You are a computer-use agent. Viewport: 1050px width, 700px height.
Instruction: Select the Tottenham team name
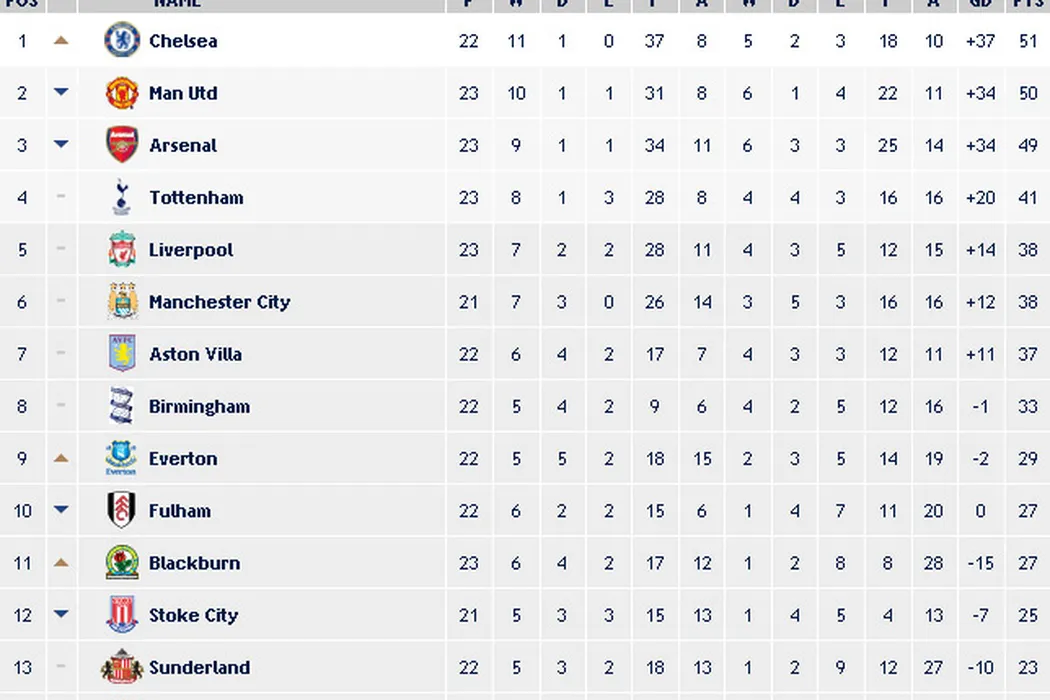(196, 197)
